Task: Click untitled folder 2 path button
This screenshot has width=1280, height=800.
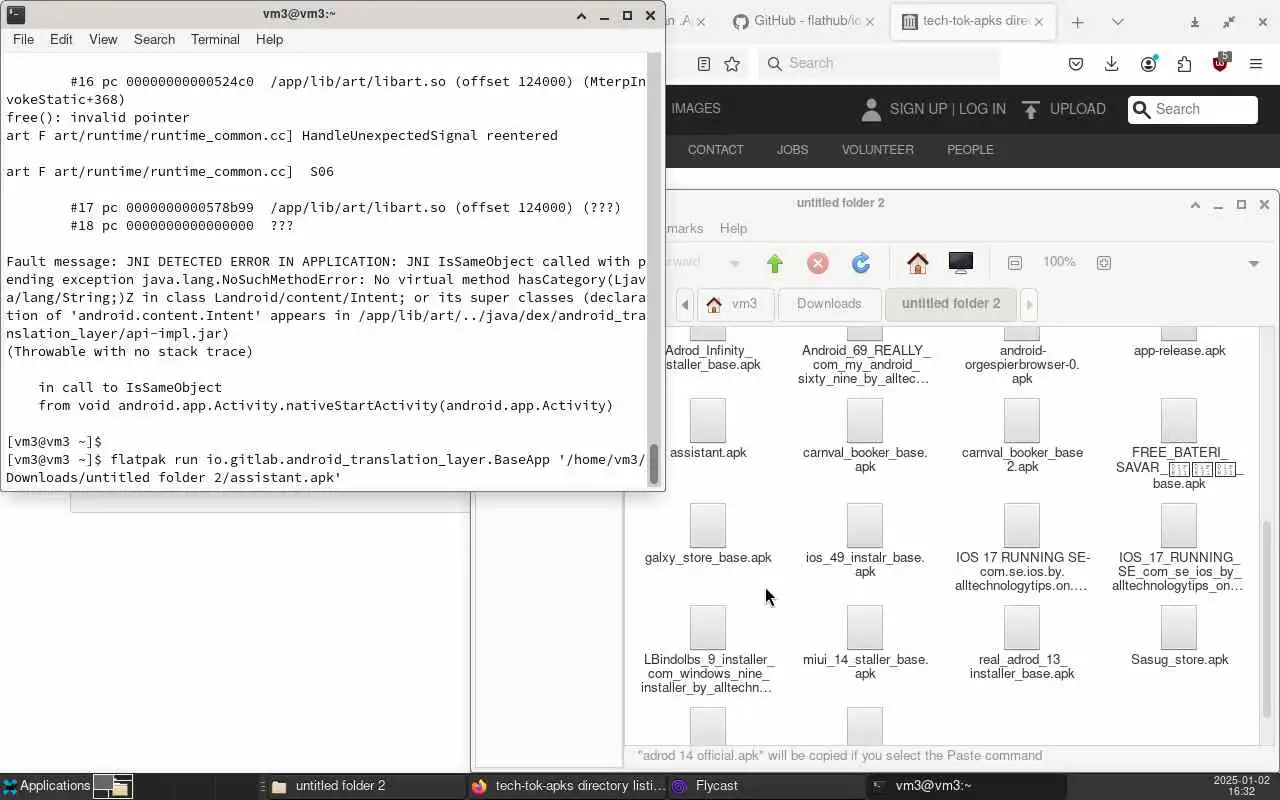Action: [x=951, y=304]
